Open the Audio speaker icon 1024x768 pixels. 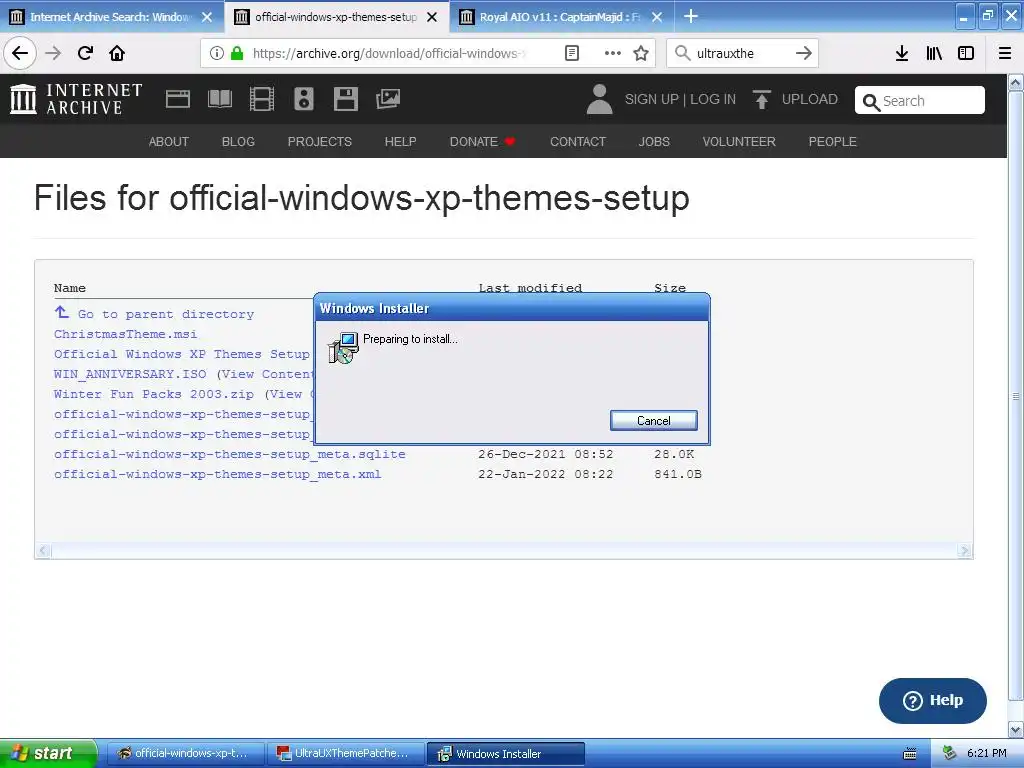[304, 99]
